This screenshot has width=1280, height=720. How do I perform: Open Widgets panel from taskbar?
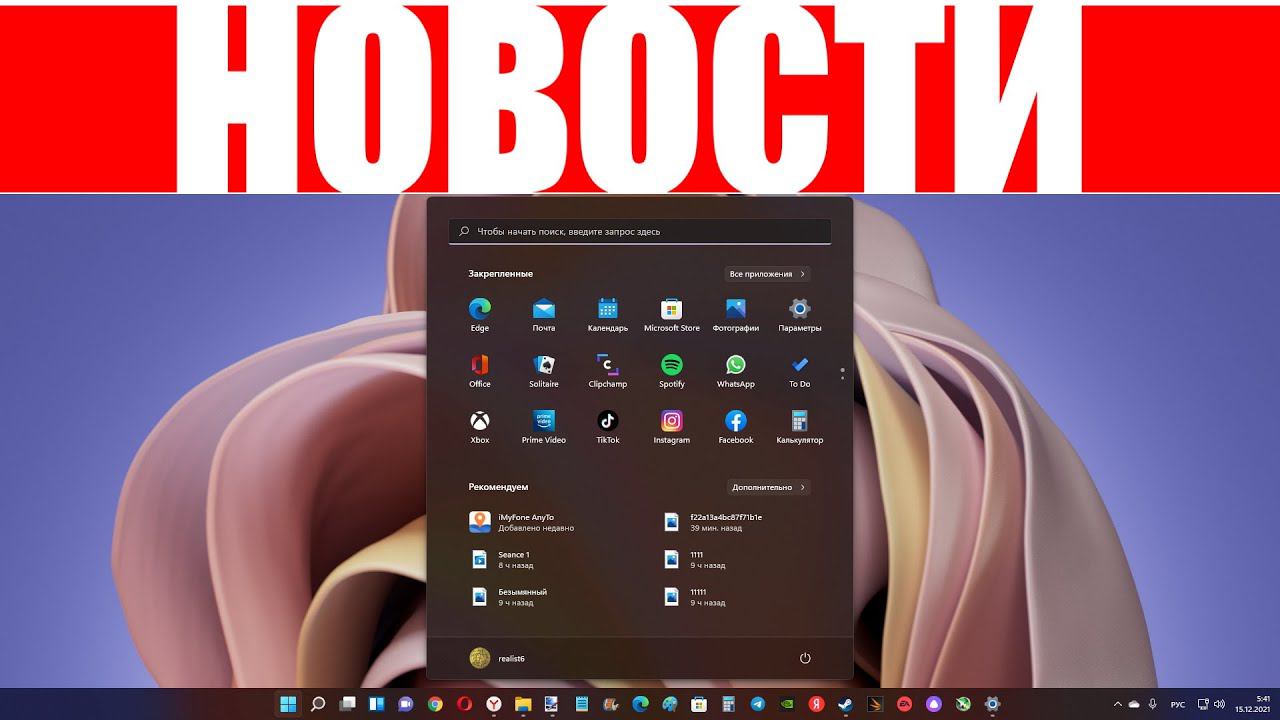[376, 704]
